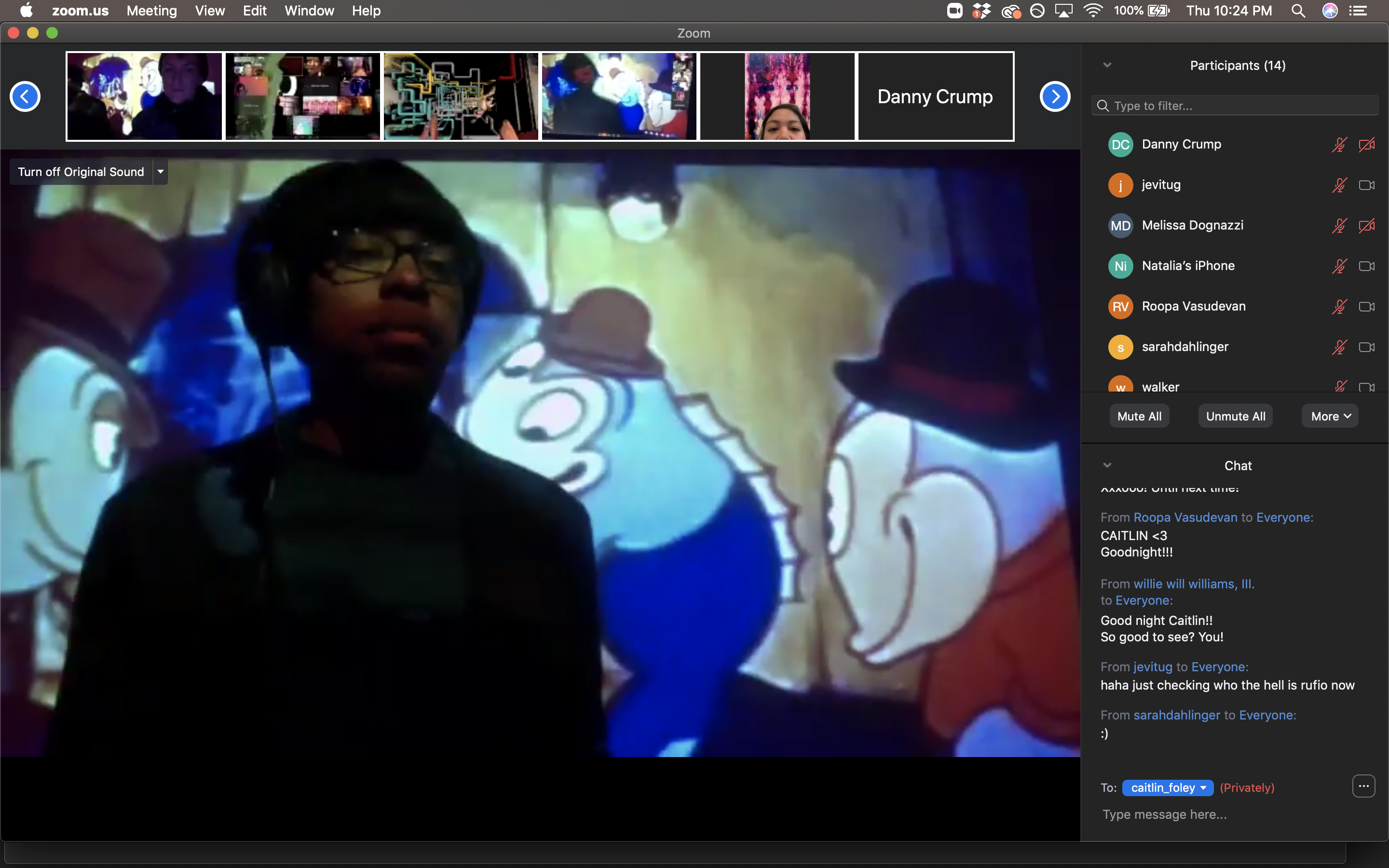Click sarahdahlinger sender name in chat

[x=1177, y=715]
